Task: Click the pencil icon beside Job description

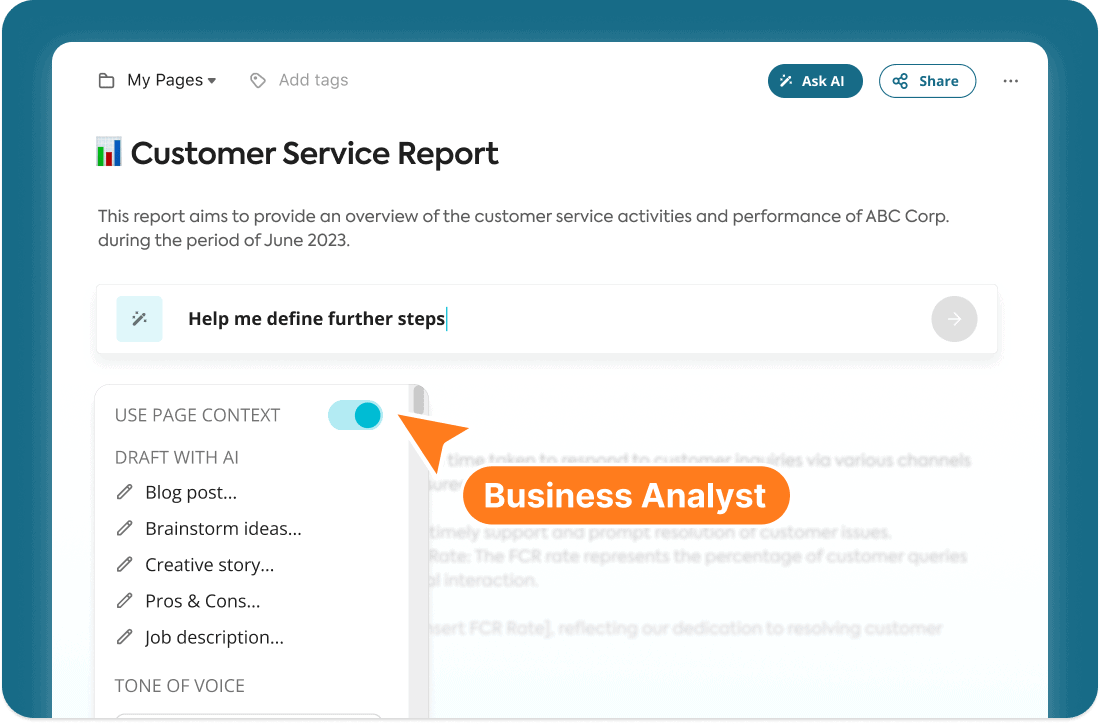Action: click(x=124, y=637)
